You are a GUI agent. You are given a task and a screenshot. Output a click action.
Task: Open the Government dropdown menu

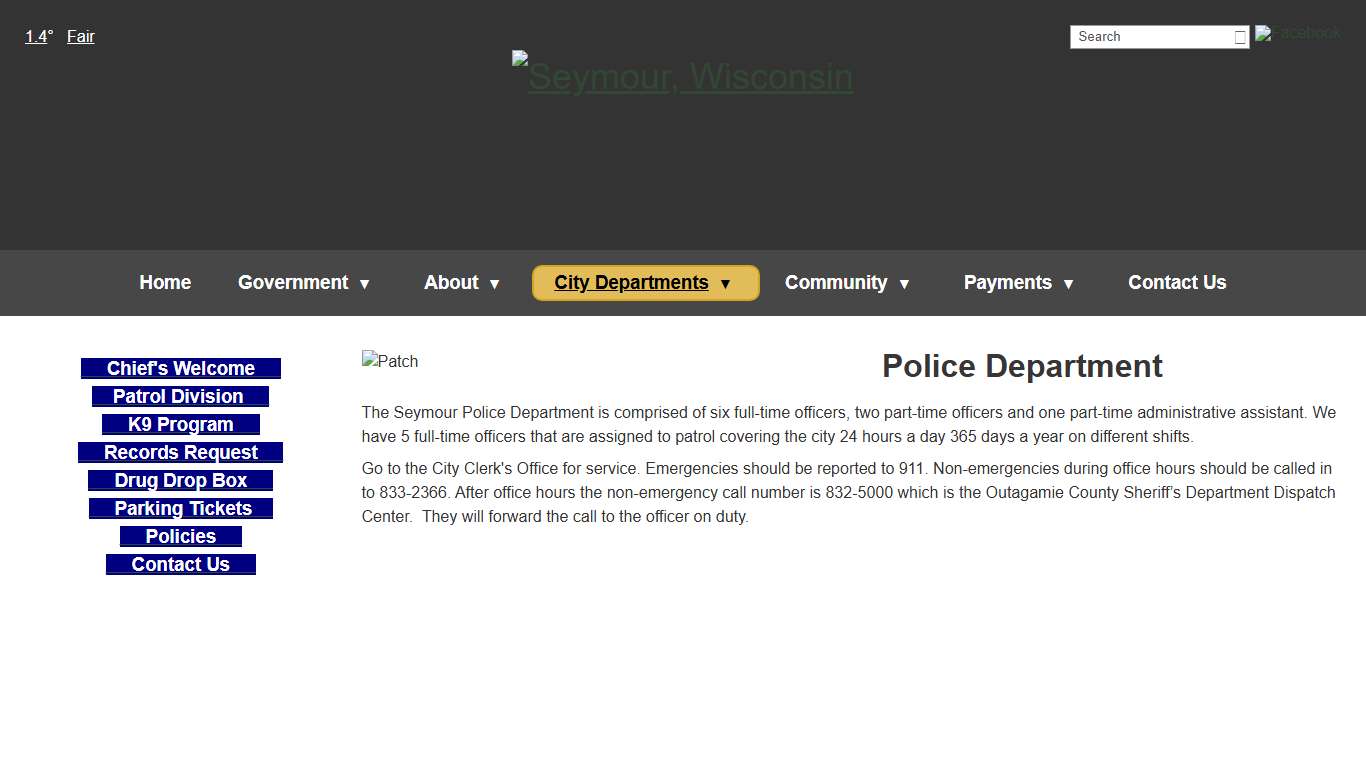(304, 283)
